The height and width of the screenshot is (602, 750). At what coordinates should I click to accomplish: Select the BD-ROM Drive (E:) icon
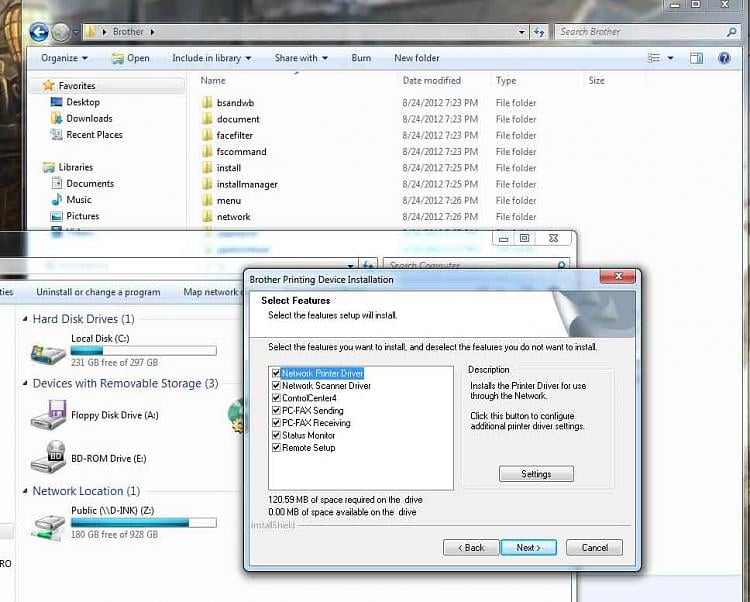[48, 458]
